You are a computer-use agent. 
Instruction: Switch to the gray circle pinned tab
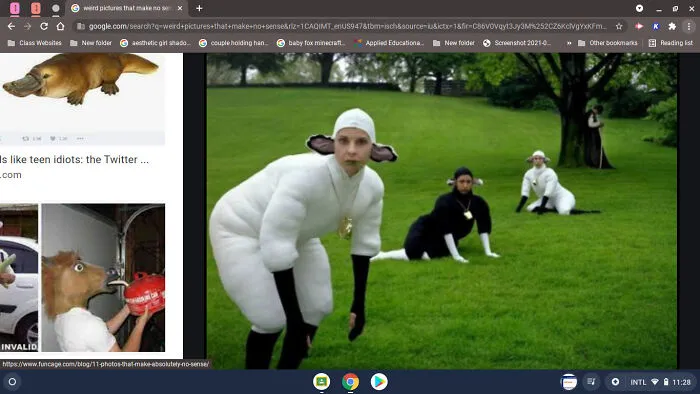(x=56, y=8)
